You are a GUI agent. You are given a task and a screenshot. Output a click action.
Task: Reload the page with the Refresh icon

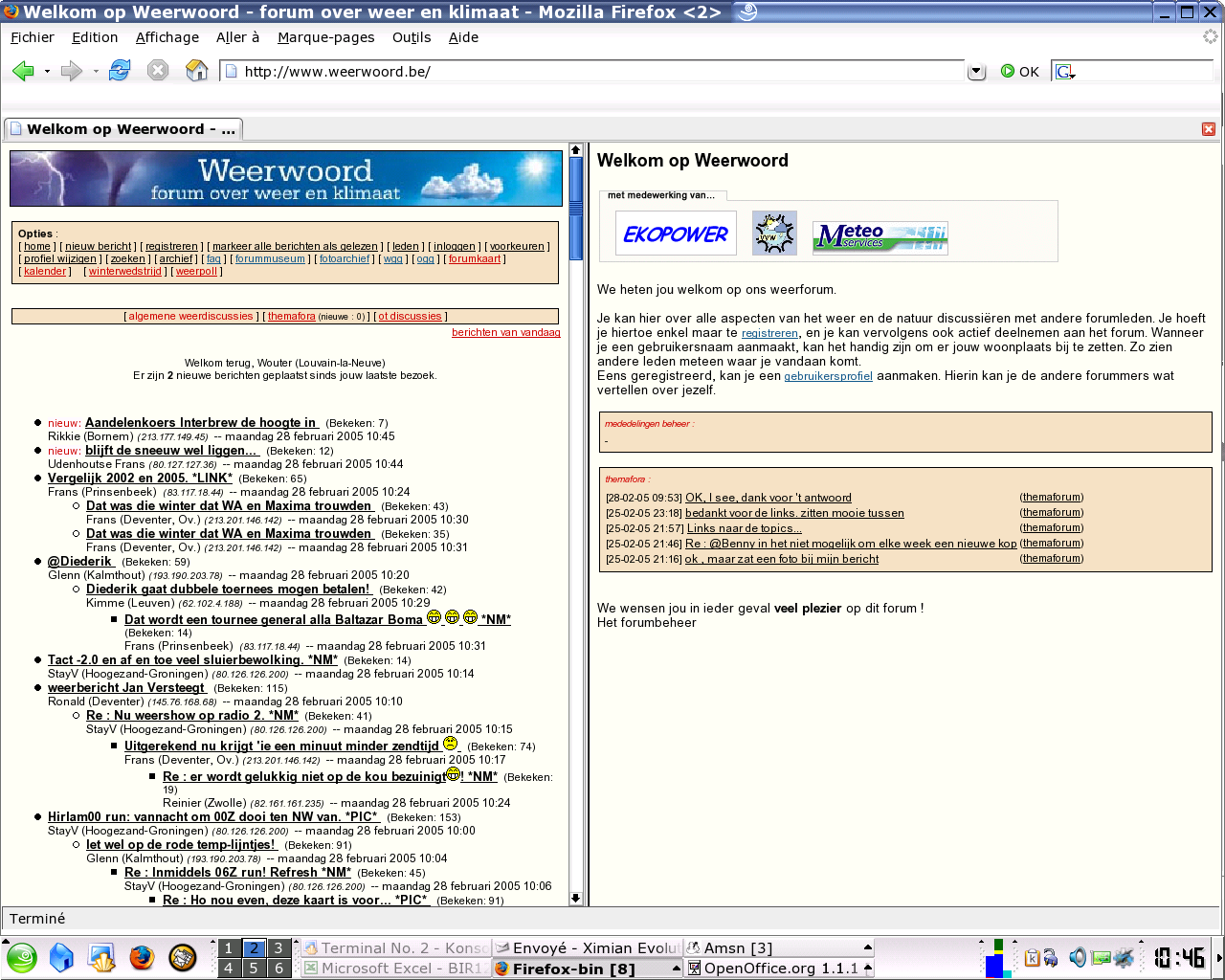(x=120, y=71)
